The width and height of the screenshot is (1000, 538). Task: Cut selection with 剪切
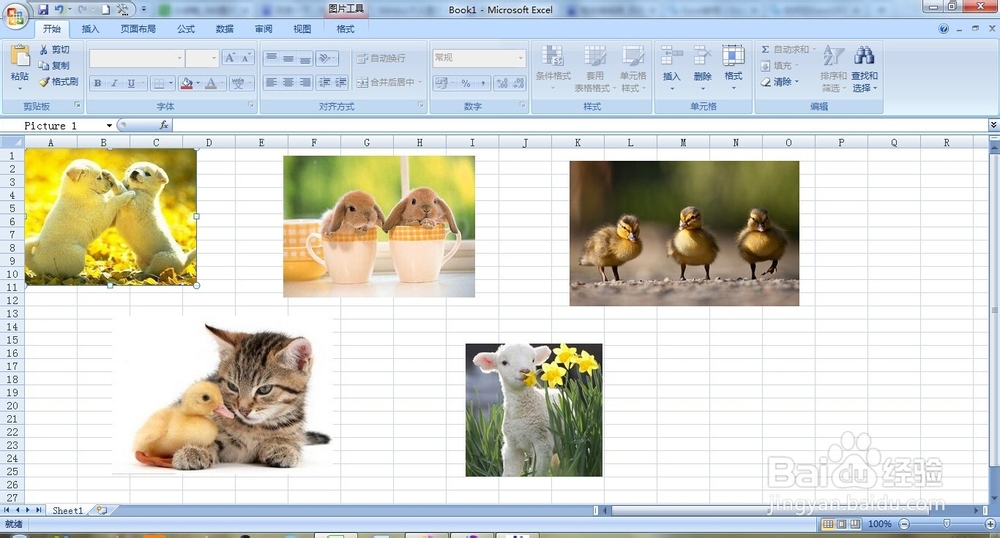click(x=54, y=50)
